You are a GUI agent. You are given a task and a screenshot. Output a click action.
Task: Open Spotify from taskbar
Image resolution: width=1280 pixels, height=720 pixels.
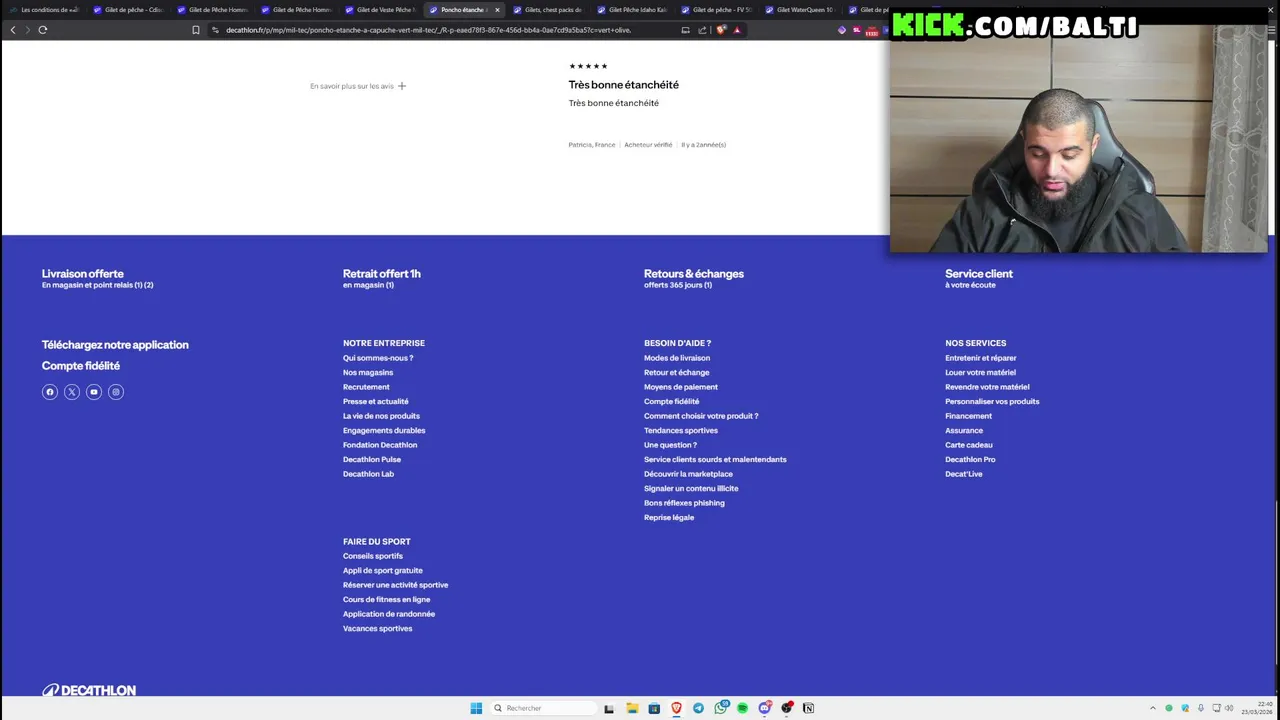[x=742, y=708]
